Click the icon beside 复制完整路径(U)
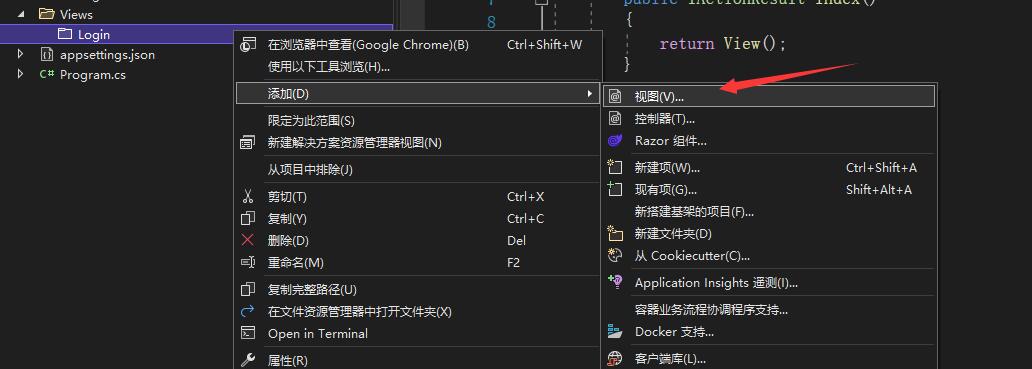The width and height of the screenshot is (1032, 369). click(247, 289)
